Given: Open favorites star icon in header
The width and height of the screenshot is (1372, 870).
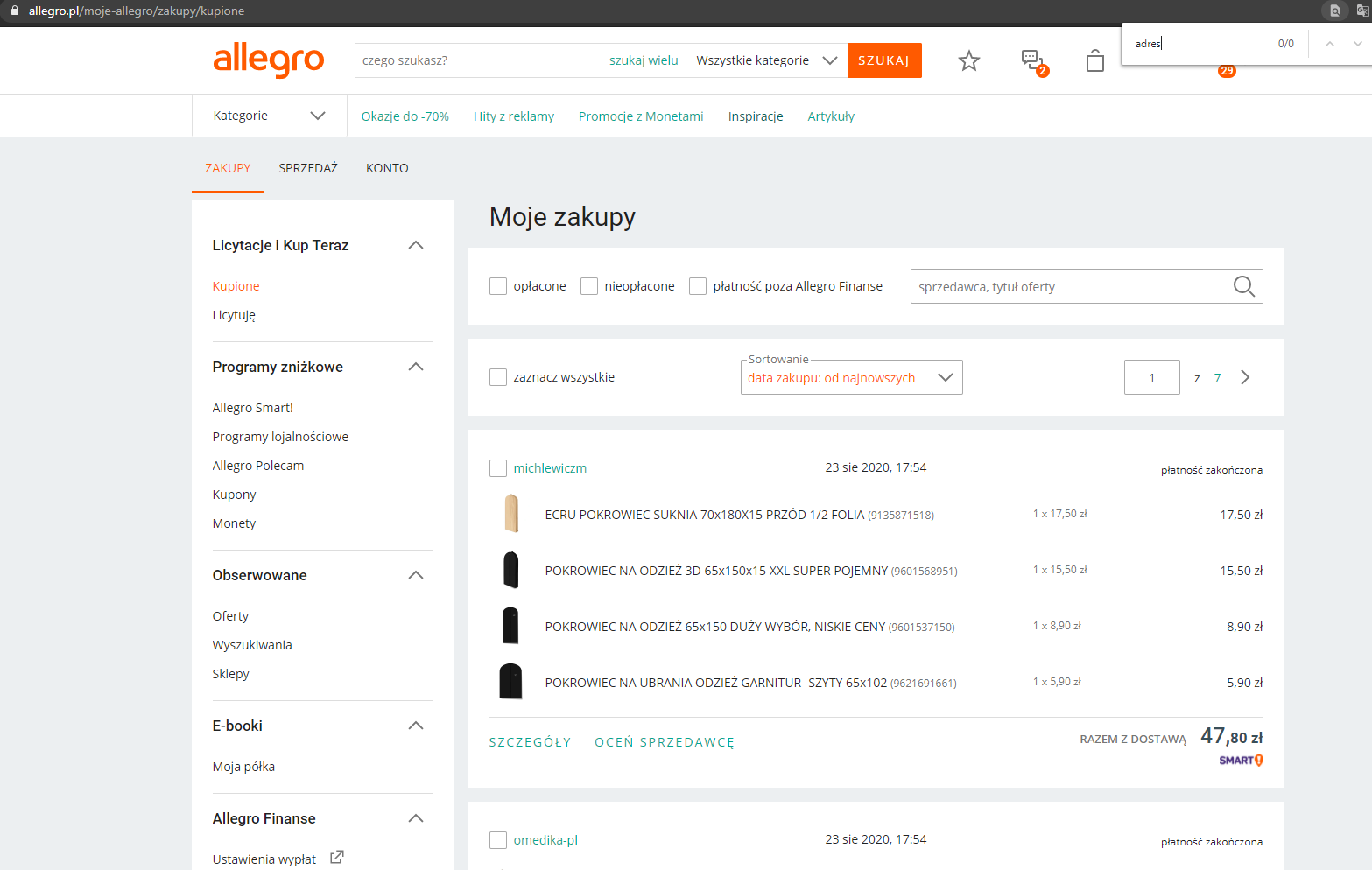Looking at the screenshot, I should [968, 60].
